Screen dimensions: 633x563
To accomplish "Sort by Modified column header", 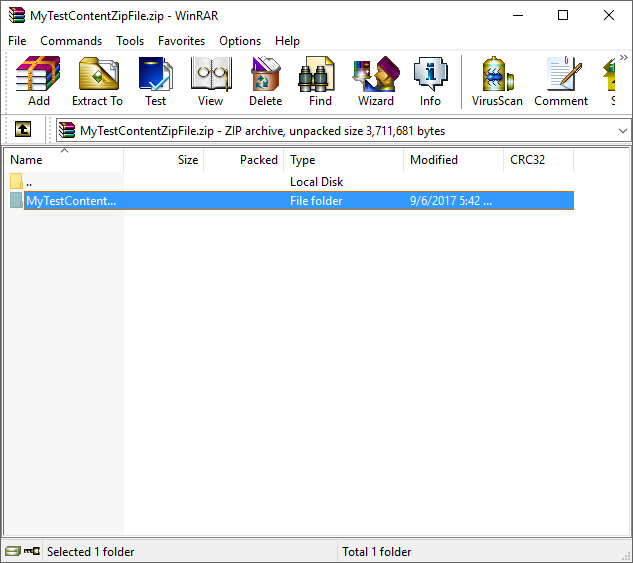I will pyautogui.click(x=454, y=160).
